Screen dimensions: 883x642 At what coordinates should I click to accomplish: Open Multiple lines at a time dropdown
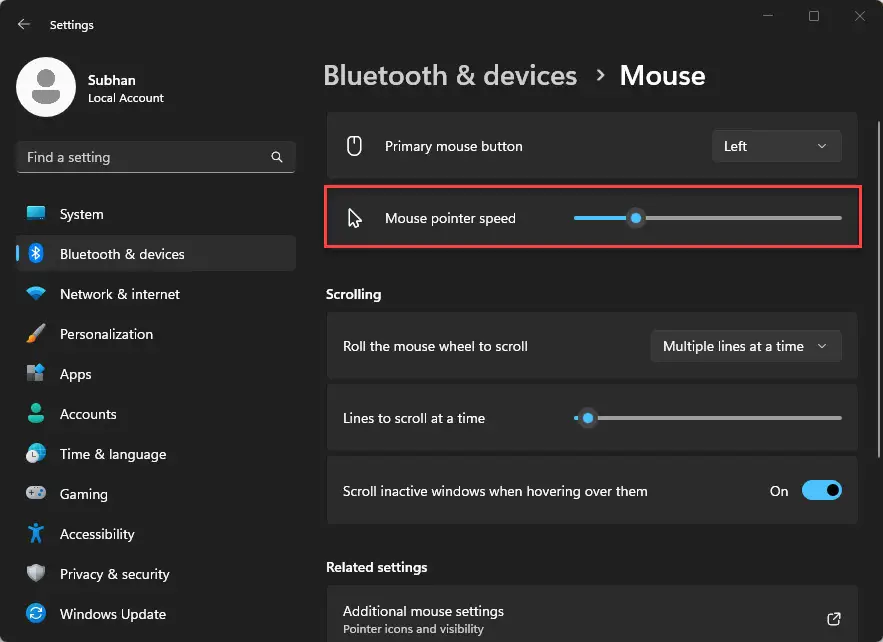pos(746,346)
